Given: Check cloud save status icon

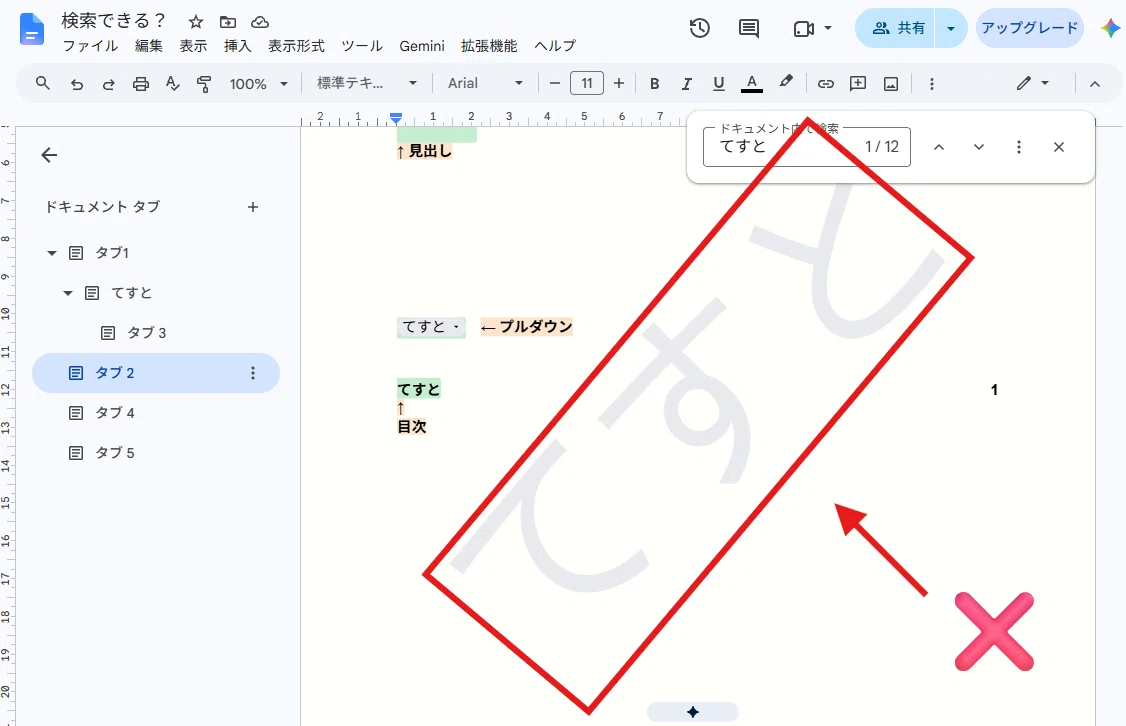Looking at the screenshot, I should pyautogui.click(x=260, y=22).
